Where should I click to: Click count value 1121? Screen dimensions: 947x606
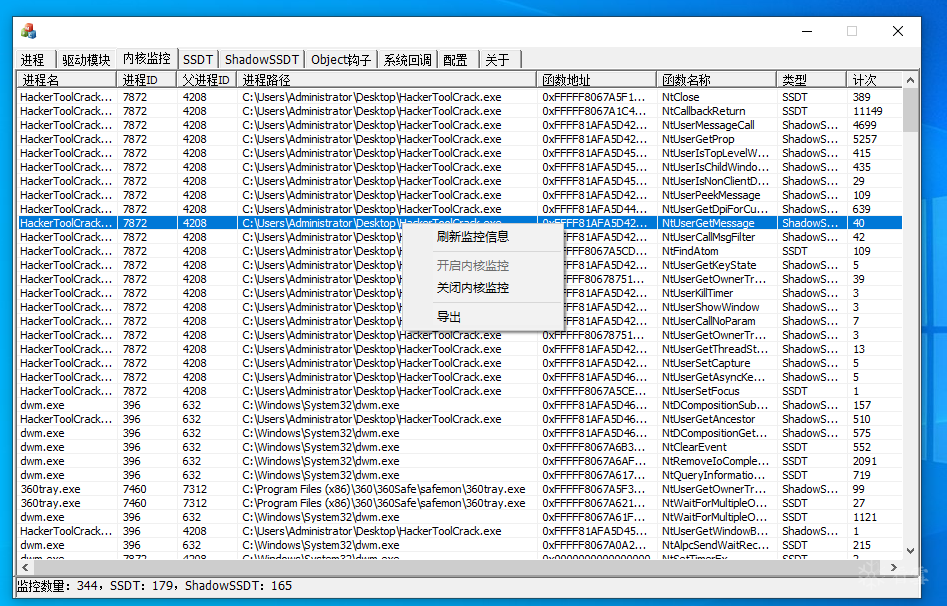865,517
